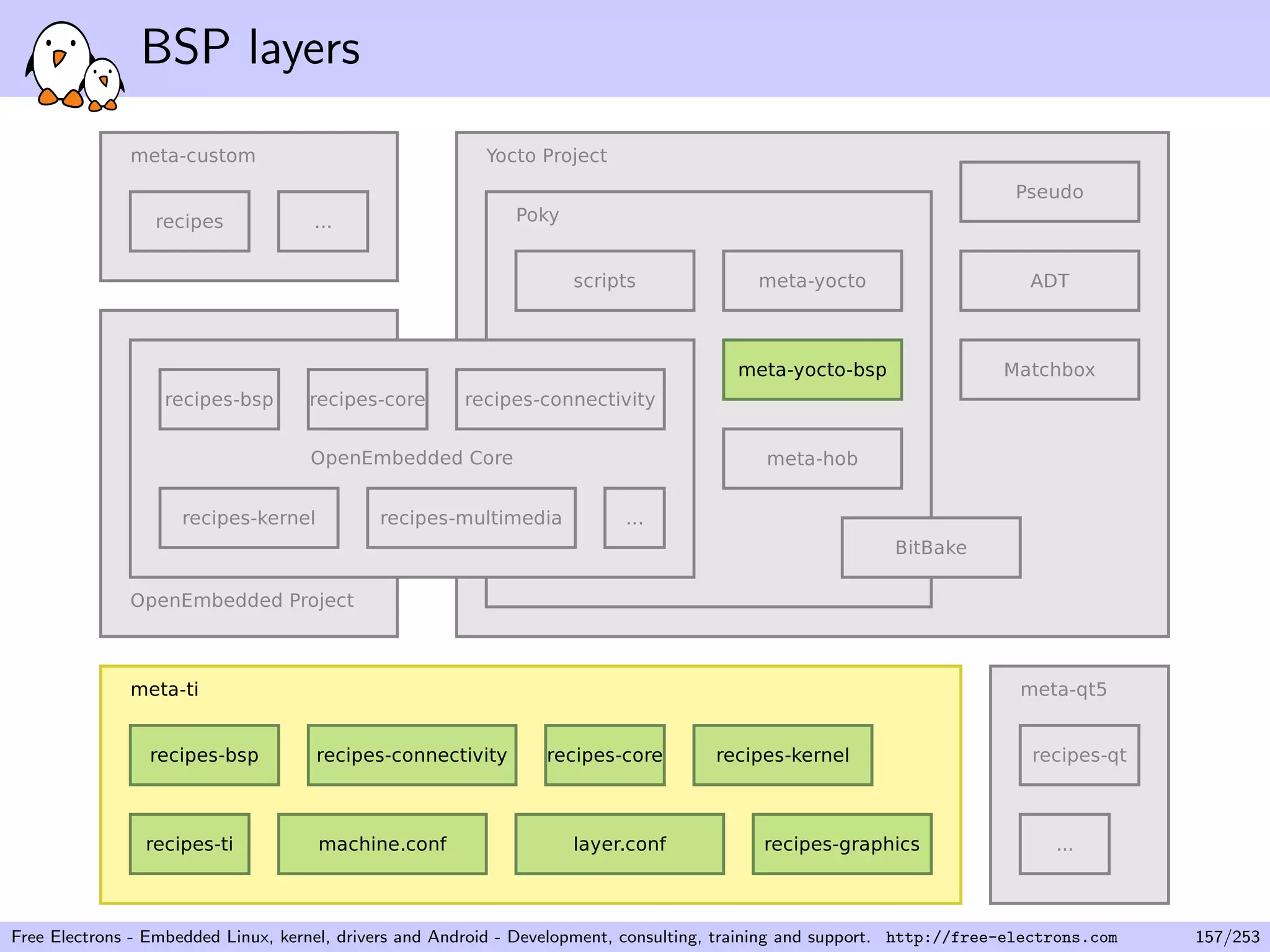Click the free-electrons.com URL in footer
This screenshot has width=1270, height=952.
point(1001,937)
